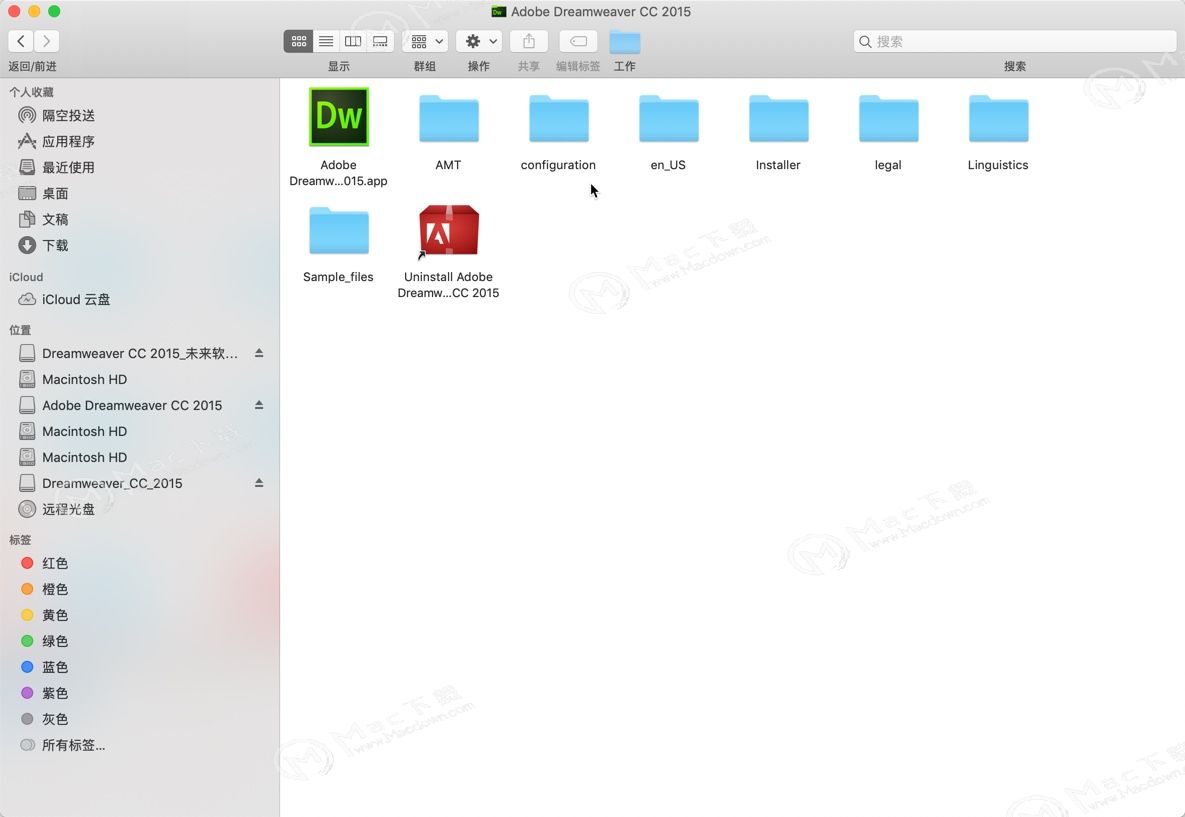The width and height of the screenshot is (1185, 817).
Task: Open the en_US folder
Action: tap(669, 119)
